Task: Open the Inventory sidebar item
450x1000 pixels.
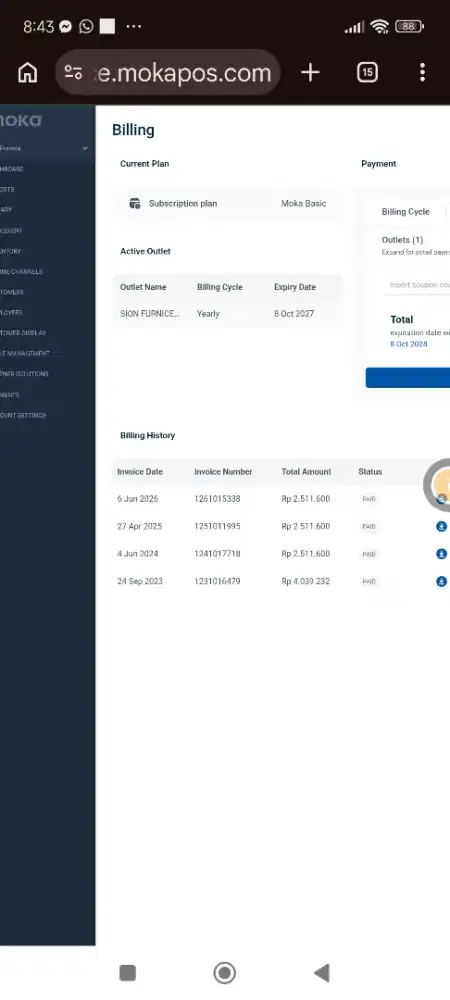Action: (x=10, y=251)
